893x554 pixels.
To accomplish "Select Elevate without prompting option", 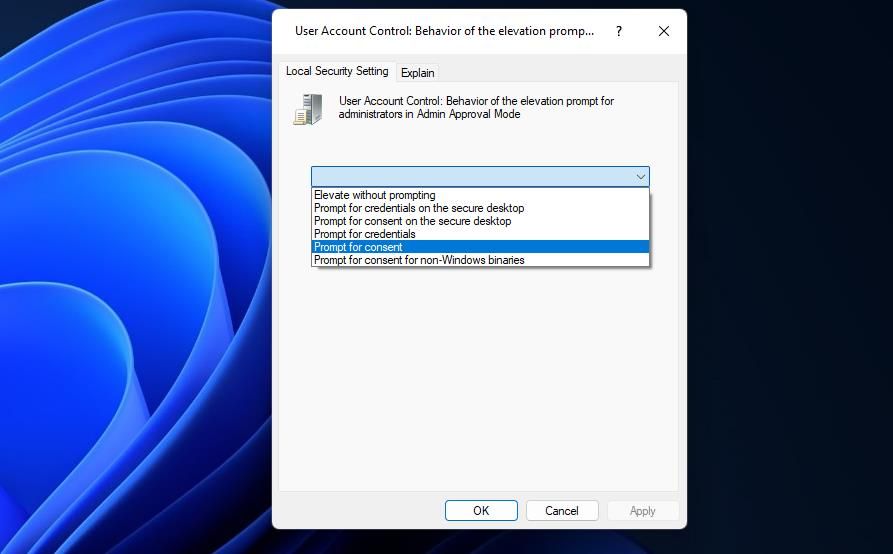I will [x=480, y=195].
